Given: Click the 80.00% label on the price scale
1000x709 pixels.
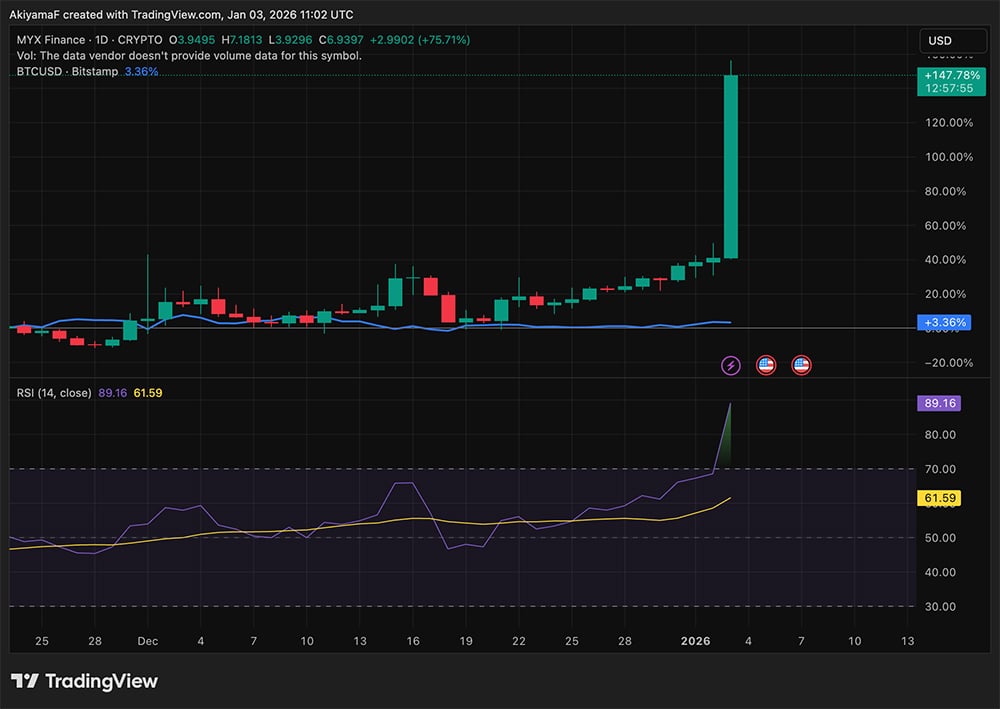Looking at the screenshot, I should (x=945, y=191).
